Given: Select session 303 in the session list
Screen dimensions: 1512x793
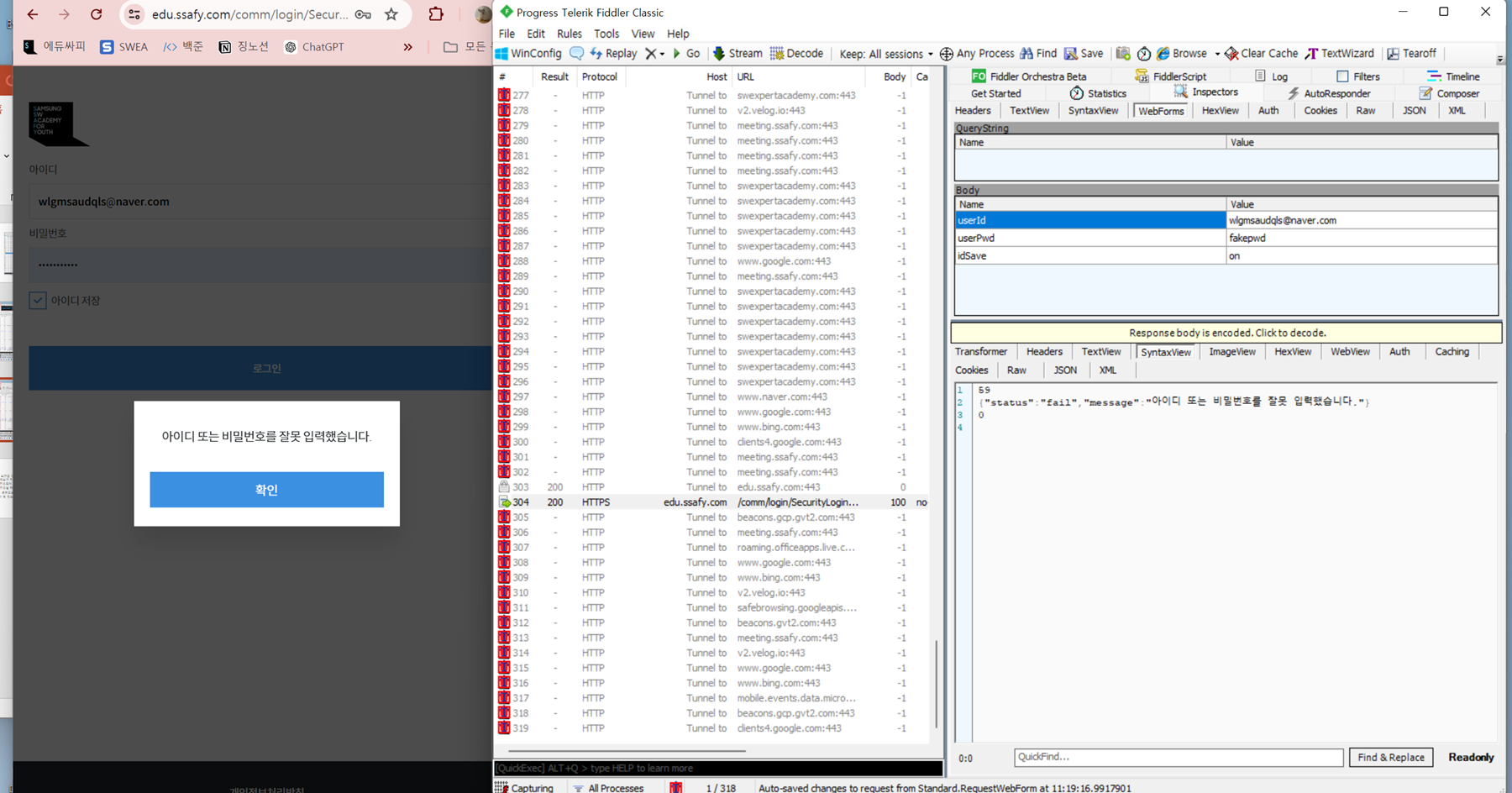Looking at the screenshot, I should point(713,487).
